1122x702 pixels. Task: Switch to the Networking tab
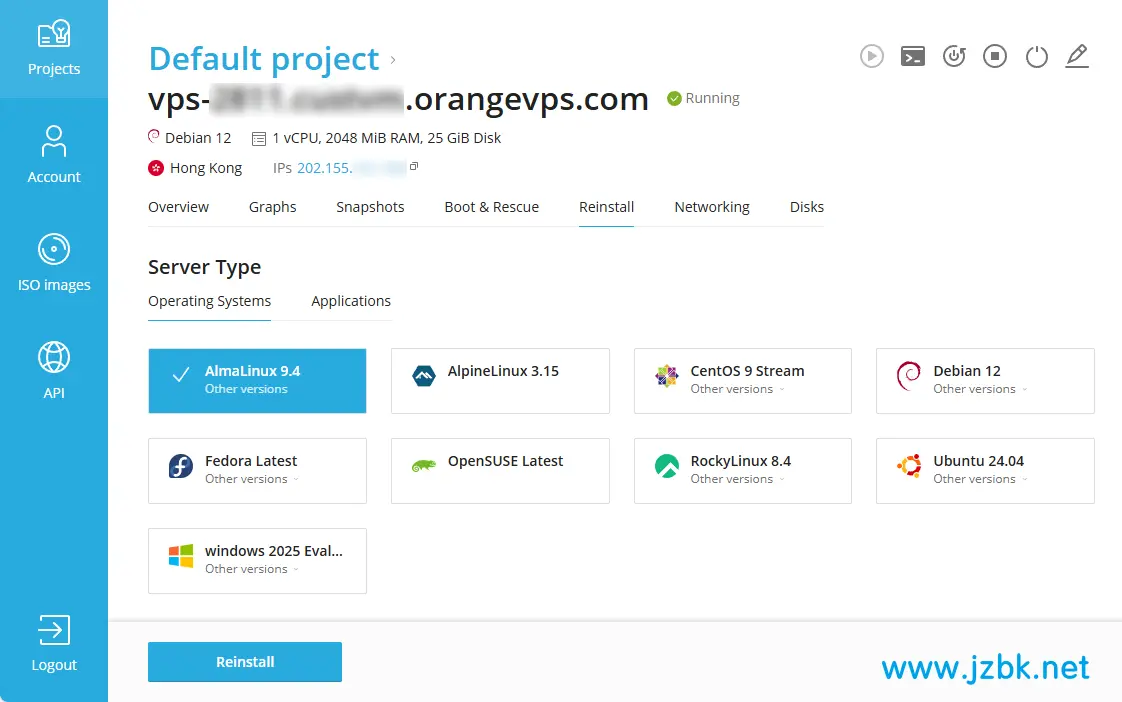pyautogui.click(x=712, y=207)
